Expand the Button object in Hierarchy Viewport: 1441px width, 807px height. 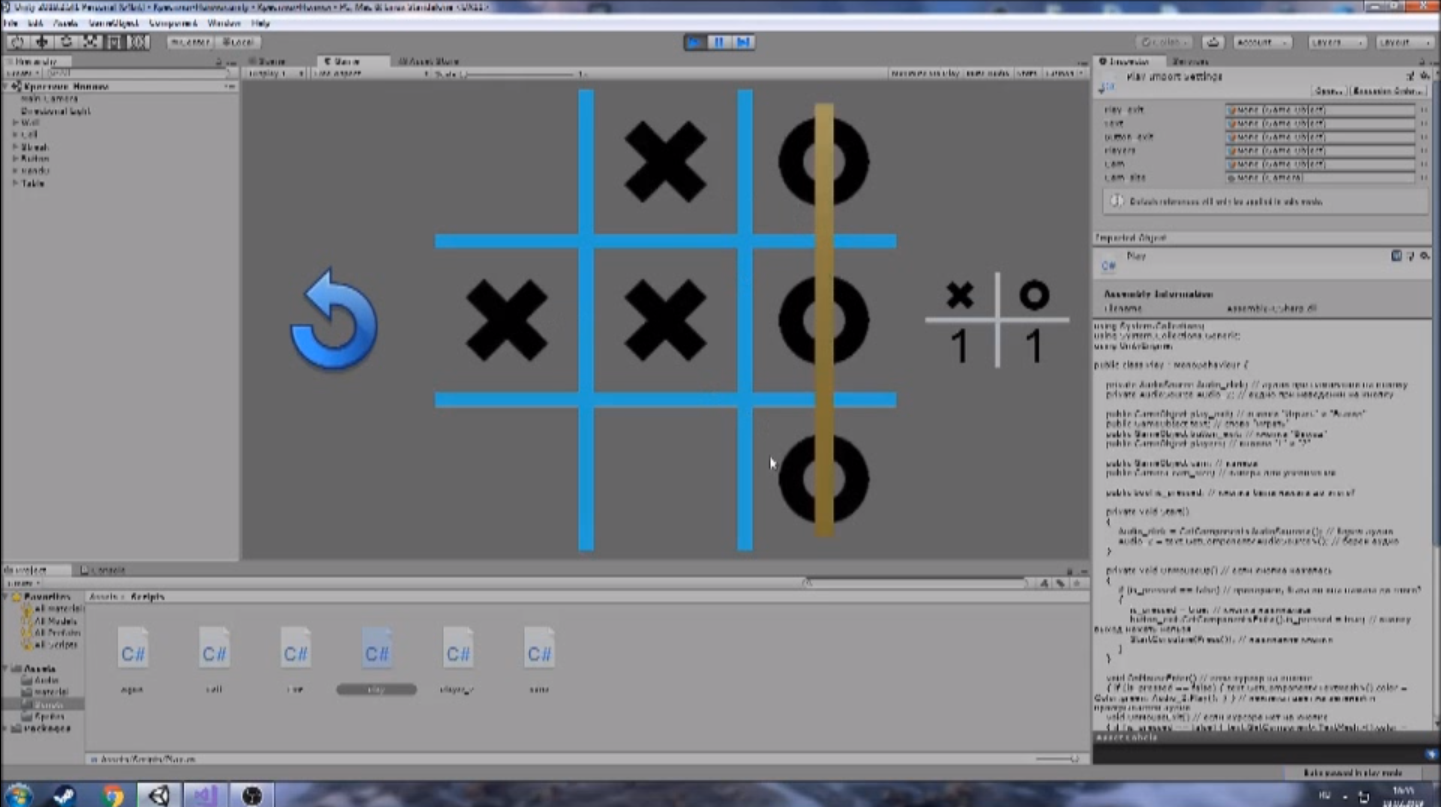pyautogui.click(x=15, y=159)
